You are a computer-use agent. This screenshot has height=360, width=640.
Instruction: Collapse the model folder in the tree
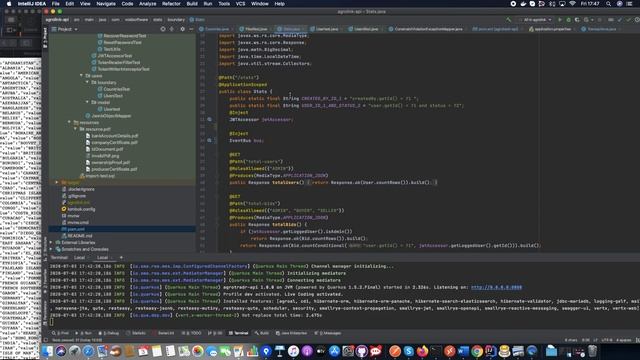coord(87,102)
